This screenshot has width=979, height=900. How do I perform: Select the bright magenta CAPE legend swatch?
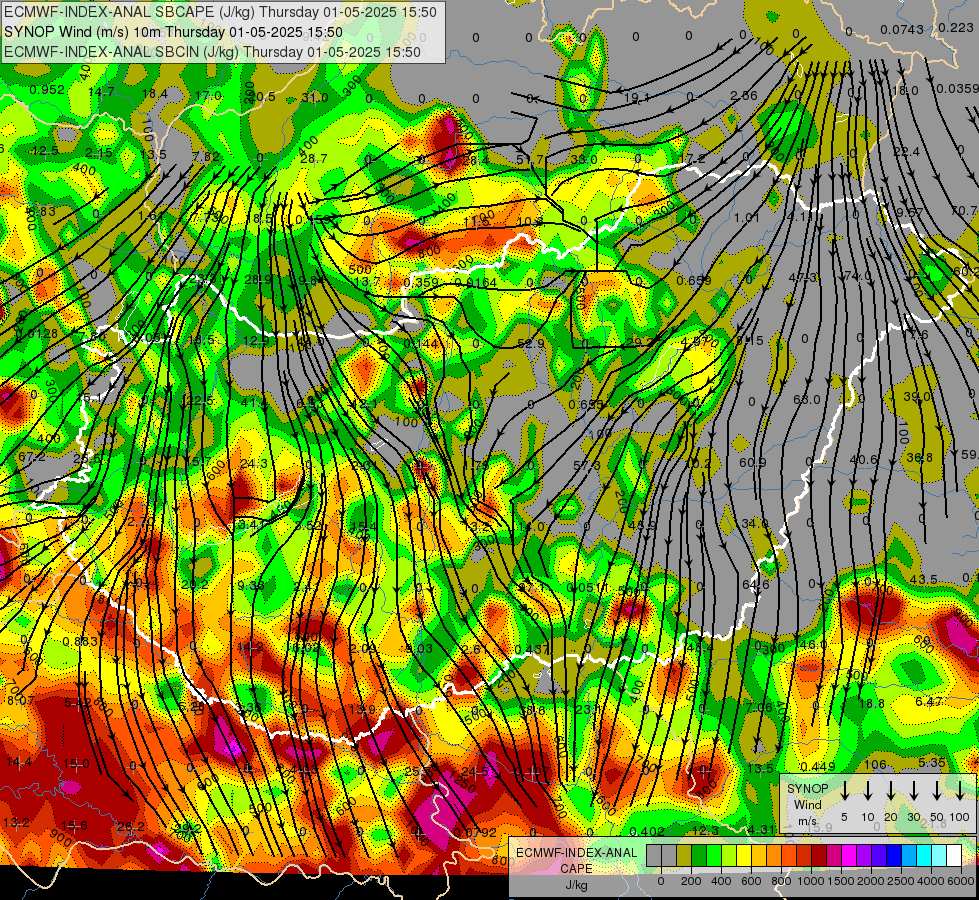coord(849,855)
